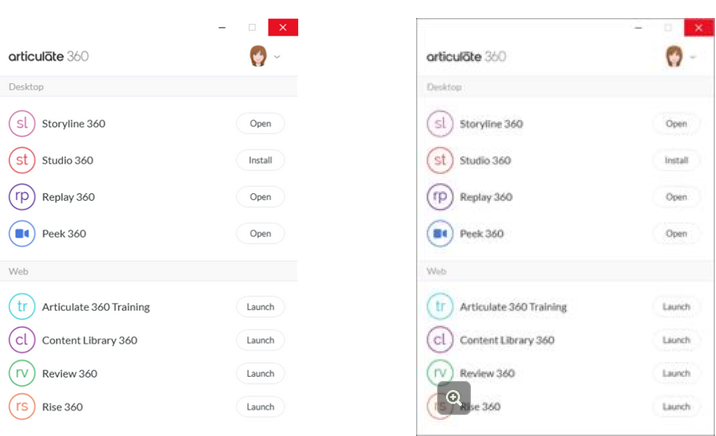Launch Articulate 360 Training in right window
Image resolution: width=716 pixels, height=436 pixels.
676,306
